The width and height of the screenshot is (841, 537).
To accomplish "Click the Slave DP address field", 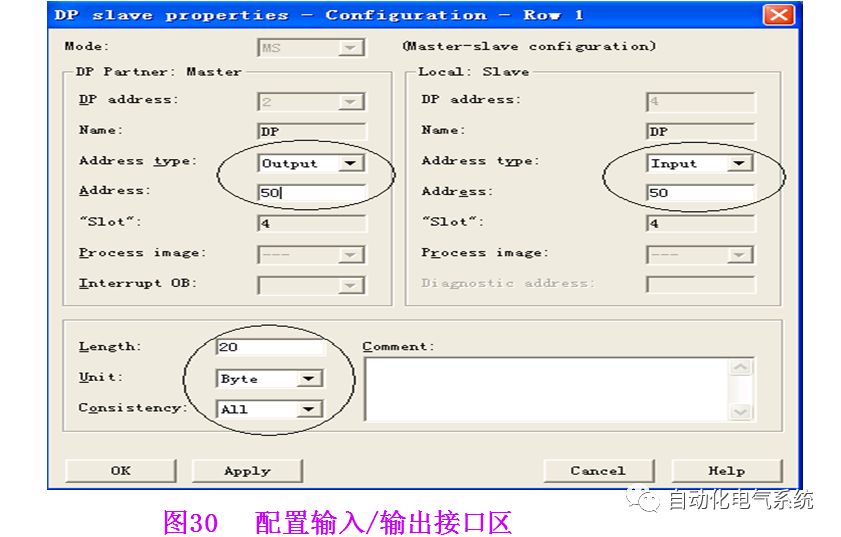I will (700, 101).
